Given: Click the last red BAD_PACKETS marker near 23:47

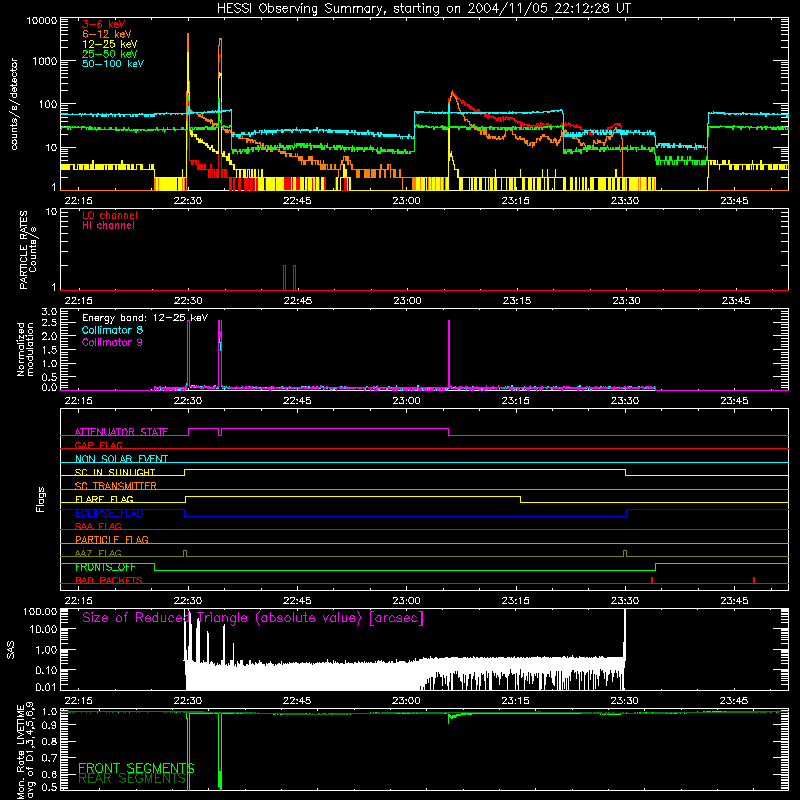Looking at the screenshot, I should click(x=754, y=580).
